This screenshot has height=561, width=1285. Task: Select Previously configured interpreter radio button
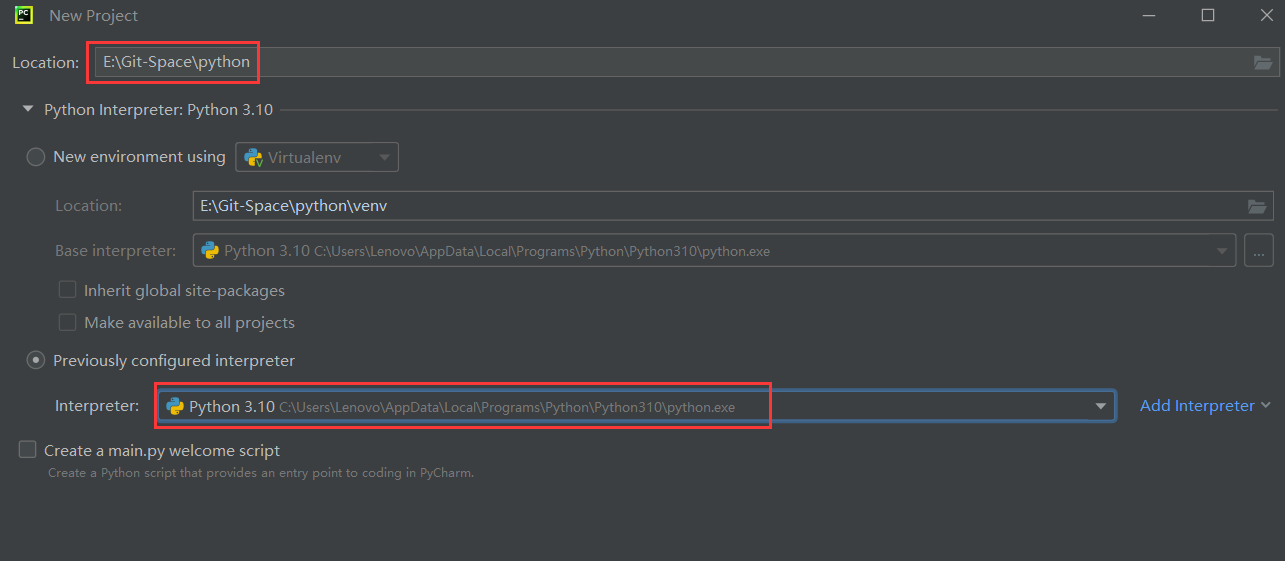pos(36,360)
